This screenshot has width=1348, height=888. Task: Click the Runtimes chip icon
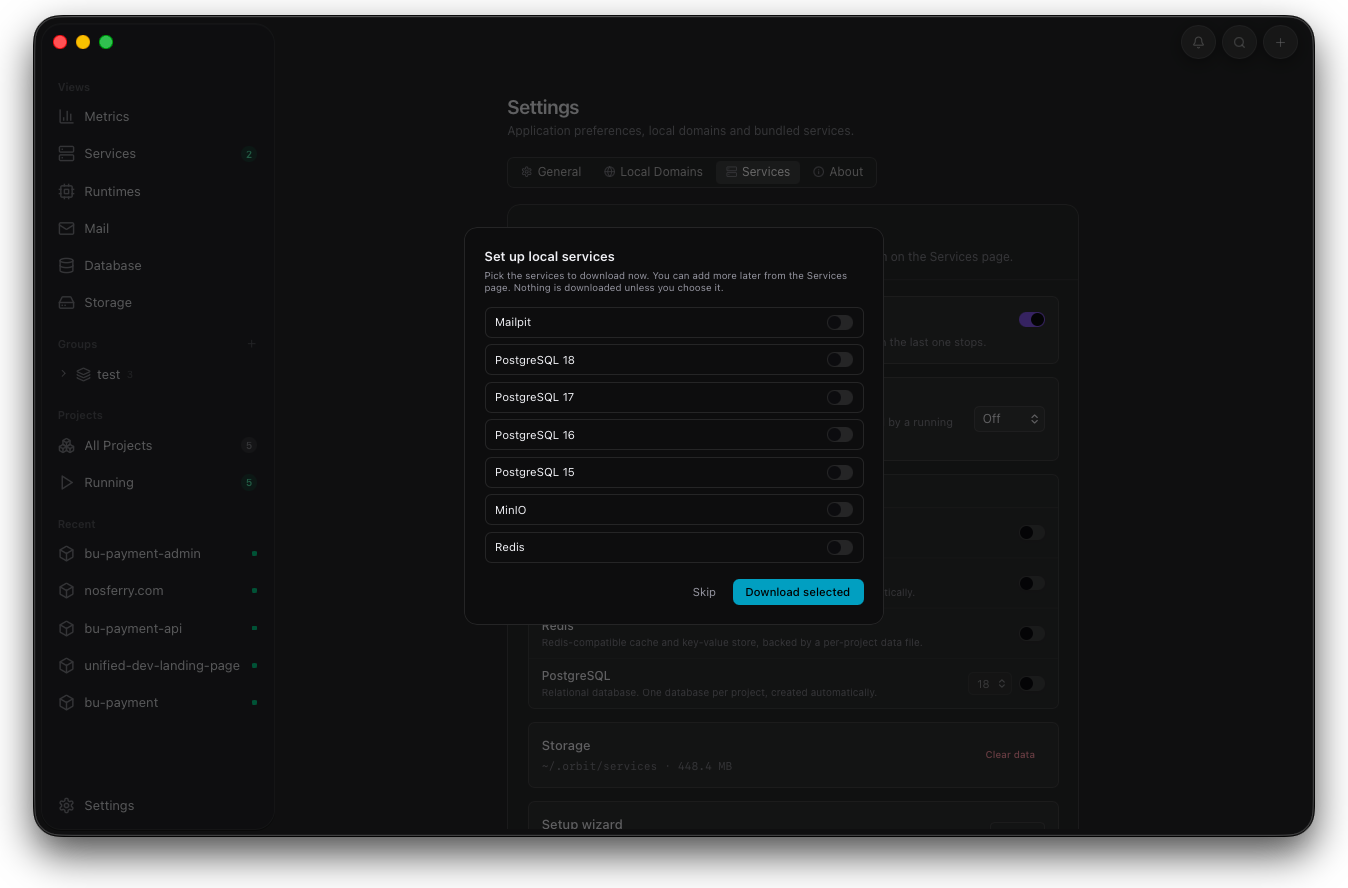point(66,191)
